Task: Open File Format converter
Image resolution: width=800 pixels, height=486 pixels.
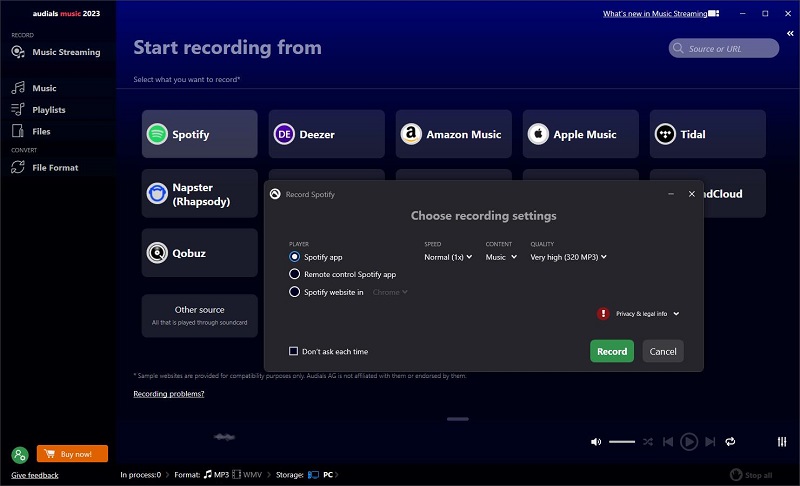Action: coord(45,167)
